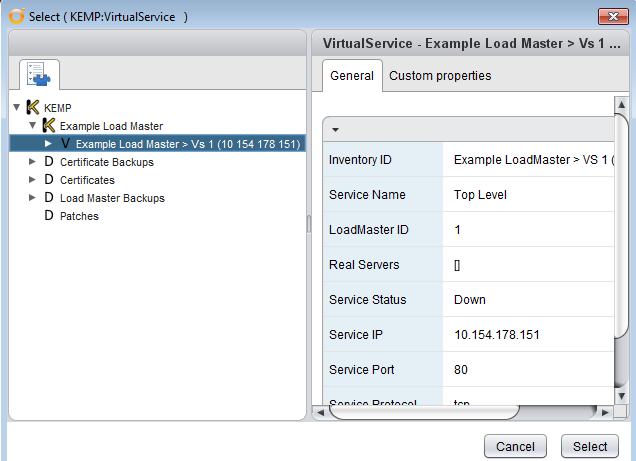Expand the Certificate Backups folder
Viewport: 636px width, 461px height.
(x=32, y=161)
